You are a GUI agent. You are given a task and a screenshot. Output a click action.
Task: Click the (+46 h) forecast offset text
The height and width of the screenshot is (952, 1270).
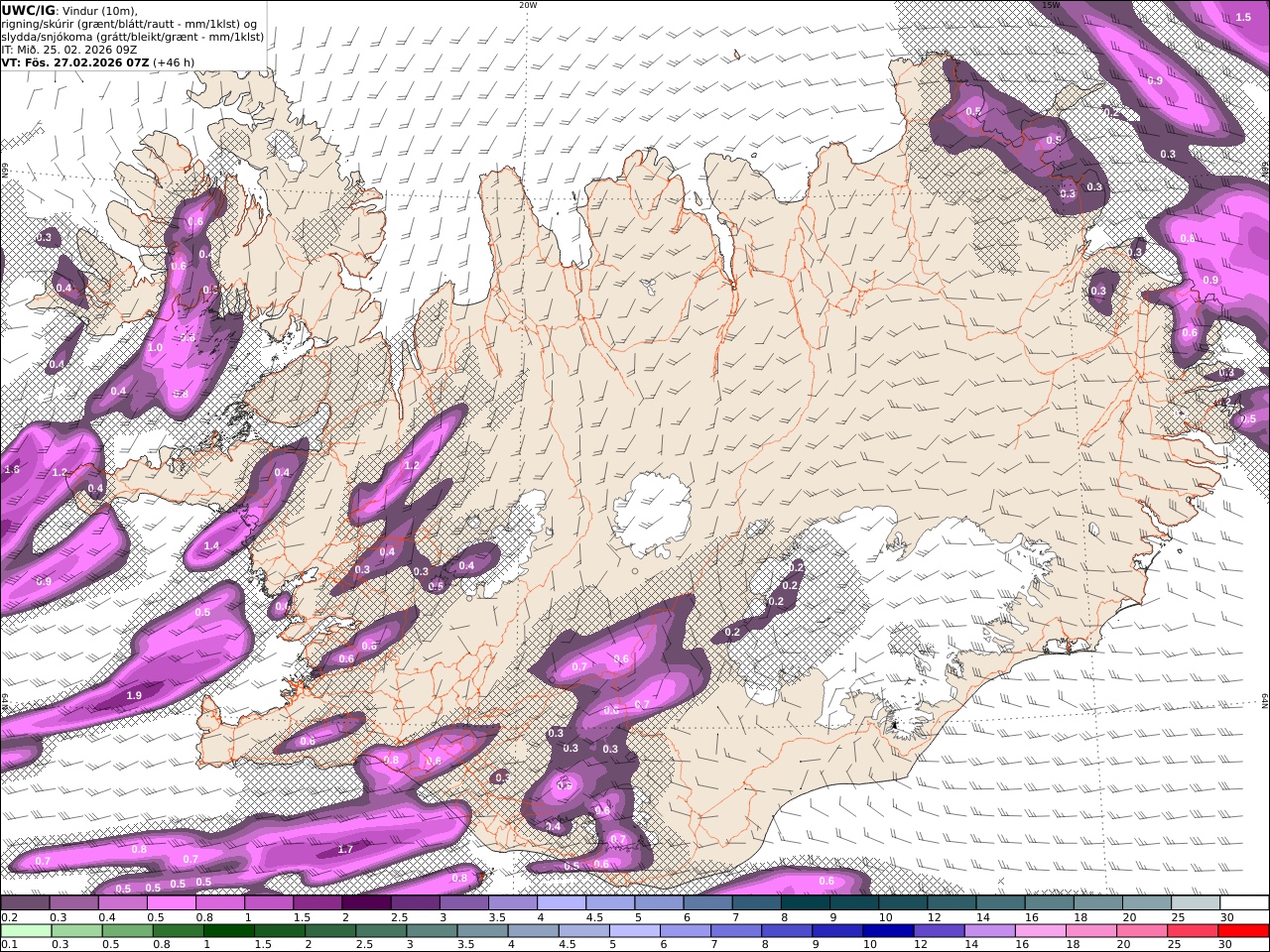[x=174, y=61]
